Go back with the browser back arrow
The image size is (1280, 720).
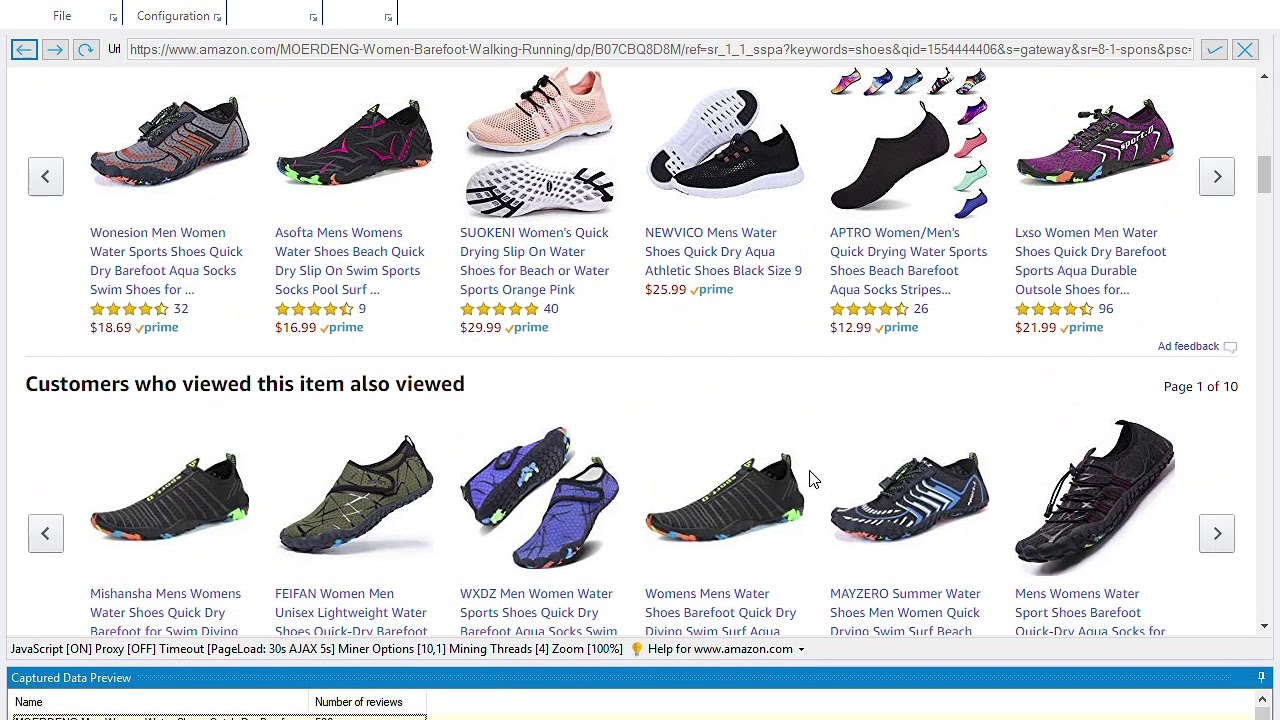click(24, 49)
